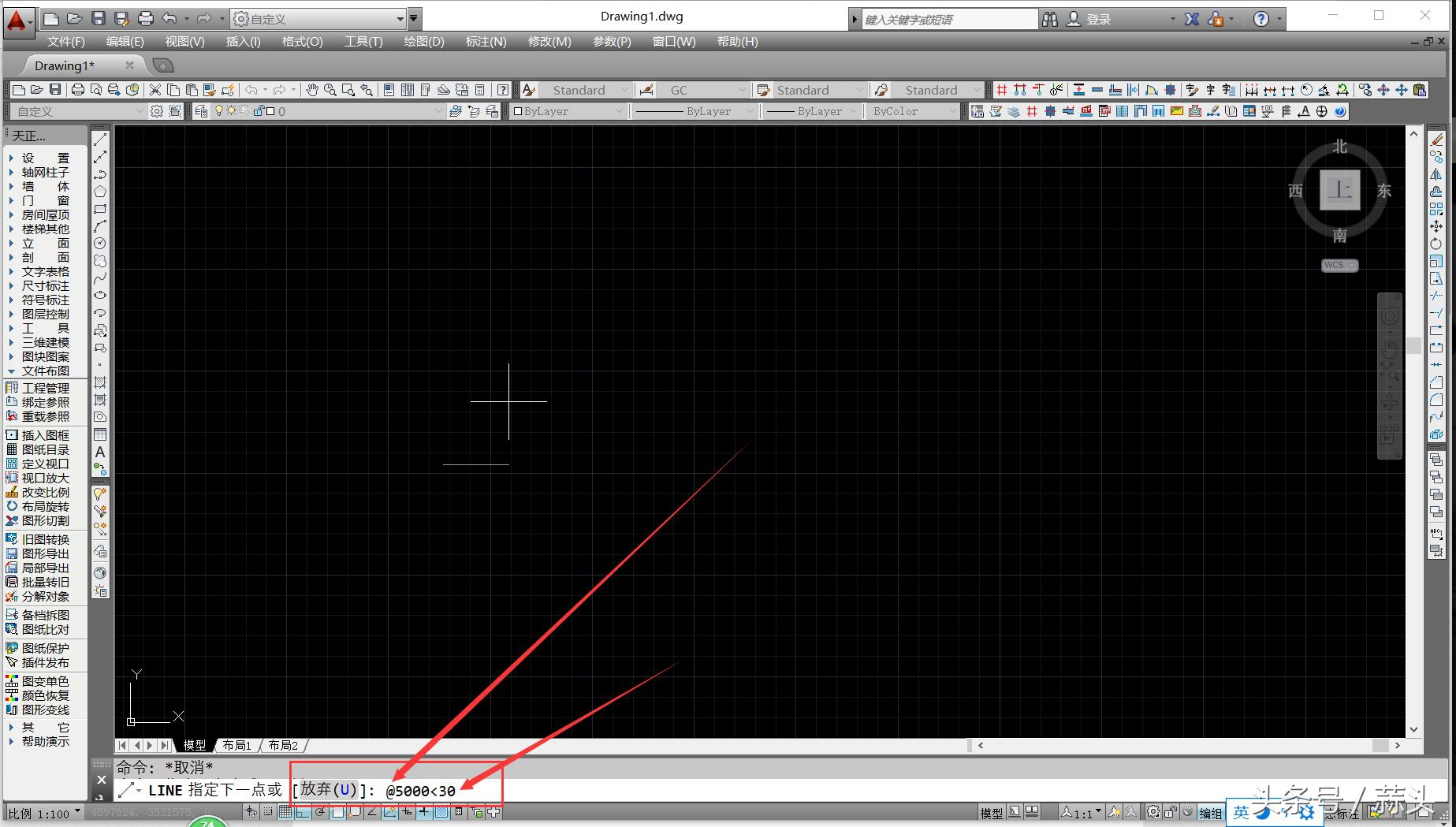Image resolution: width=1456 pixels, height=827 pixels.
Task: Click the Undo arrow in quick access toolbar
Action: coord(169,18)
